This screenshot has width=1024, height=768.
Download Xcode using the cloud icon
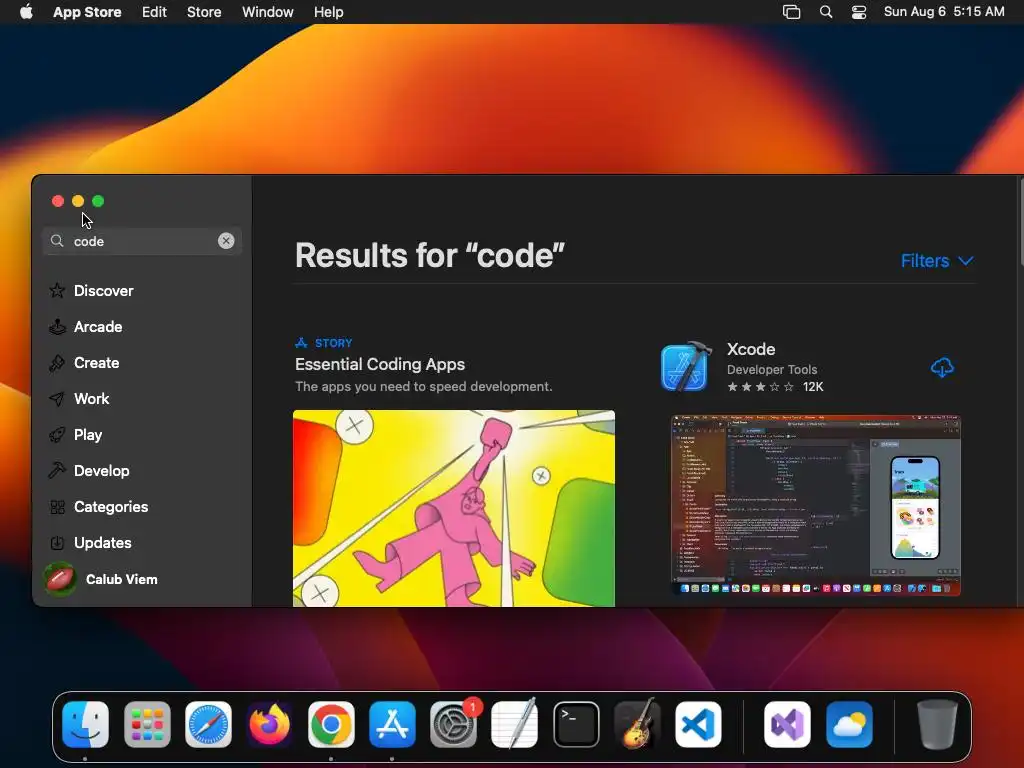tap(942, 368)
